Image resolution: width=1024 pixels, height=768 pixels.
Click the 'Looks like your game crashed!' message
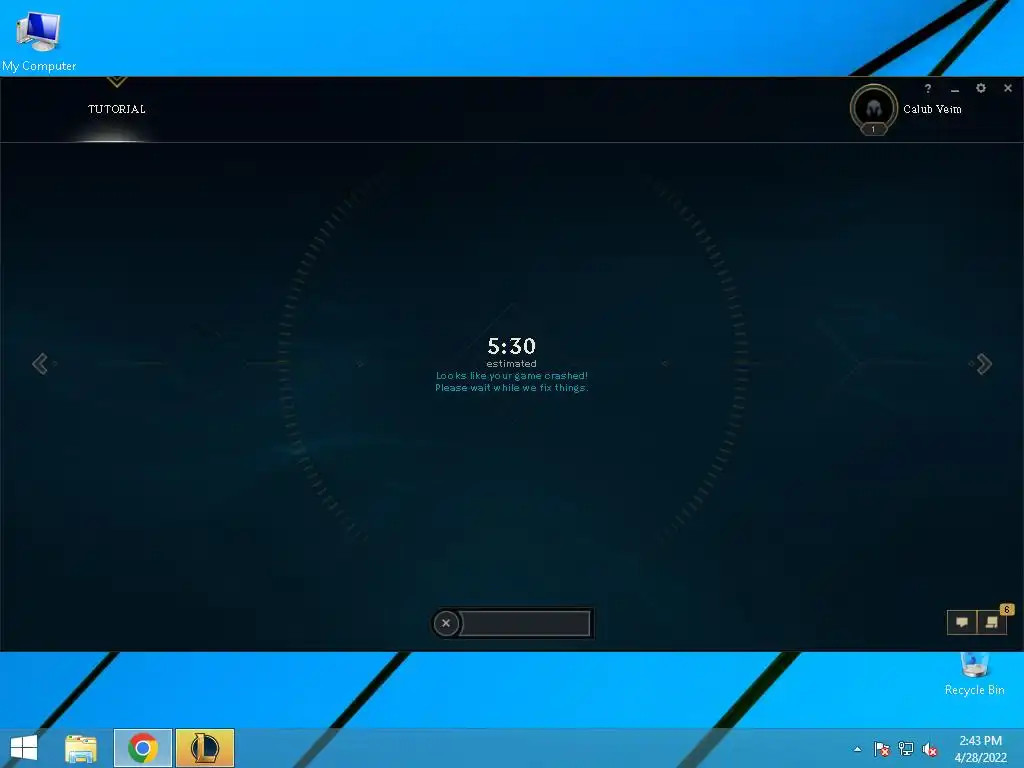(x=512, y=376)
